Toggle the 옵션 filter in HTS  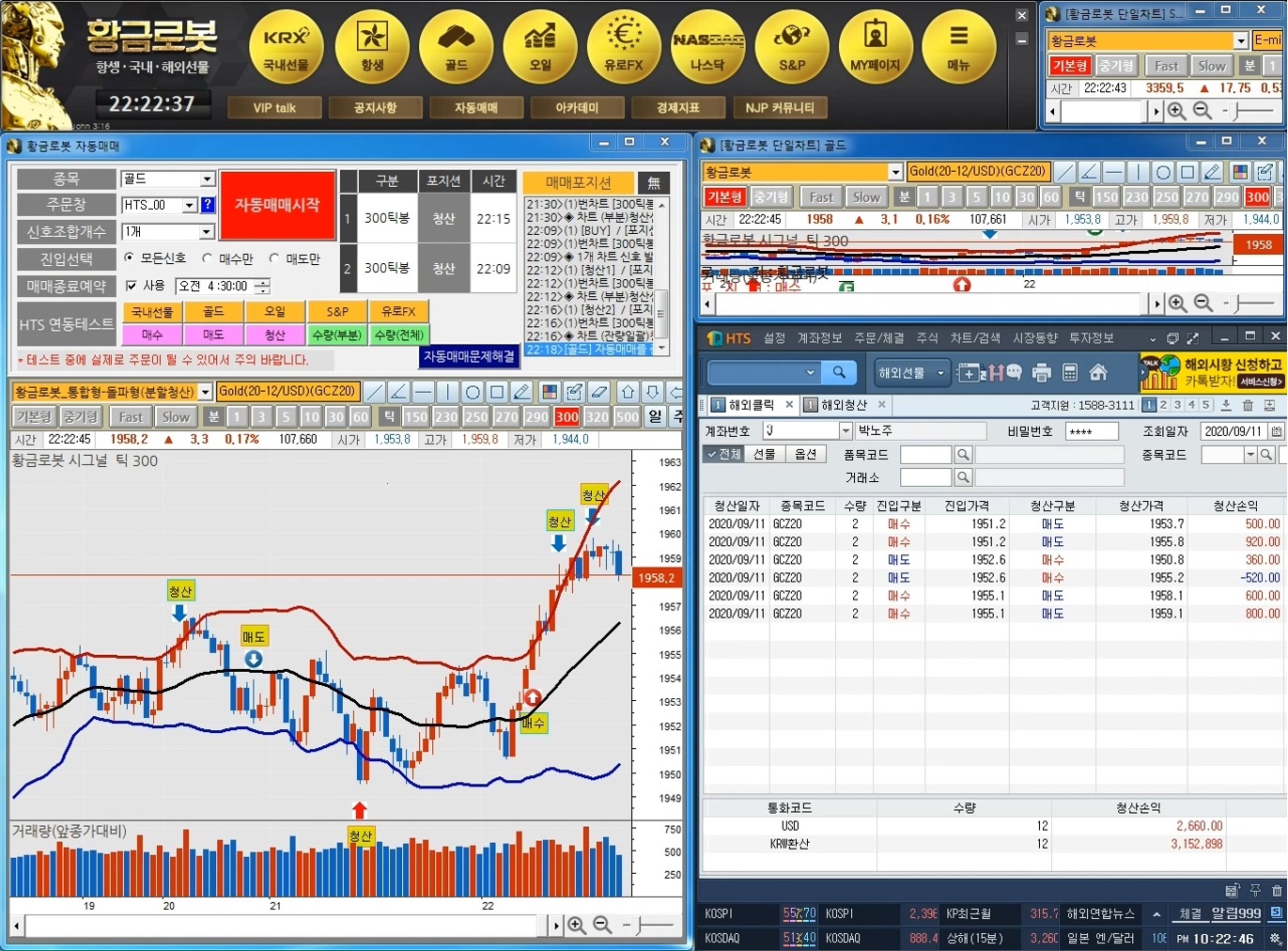tap(806, 454)
